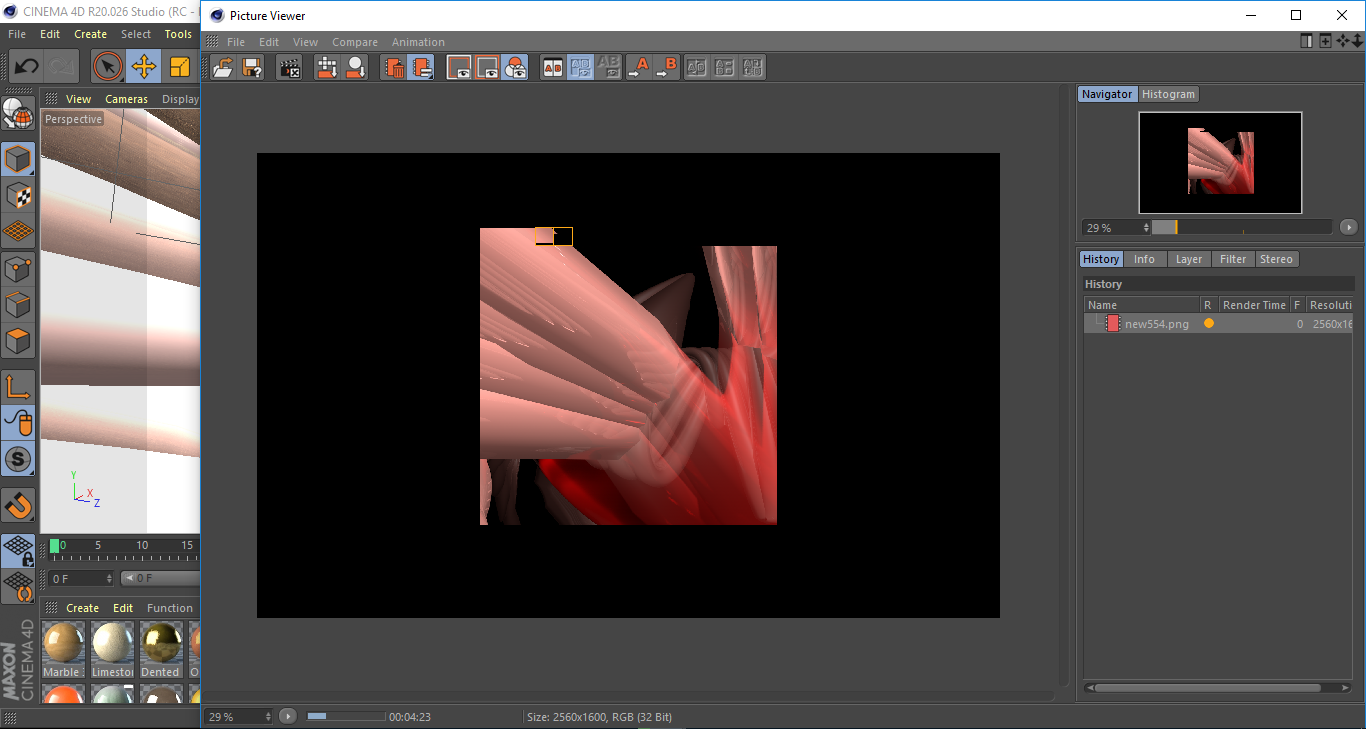Click the 0 F frame stepper field

click(x=82, y=578)
